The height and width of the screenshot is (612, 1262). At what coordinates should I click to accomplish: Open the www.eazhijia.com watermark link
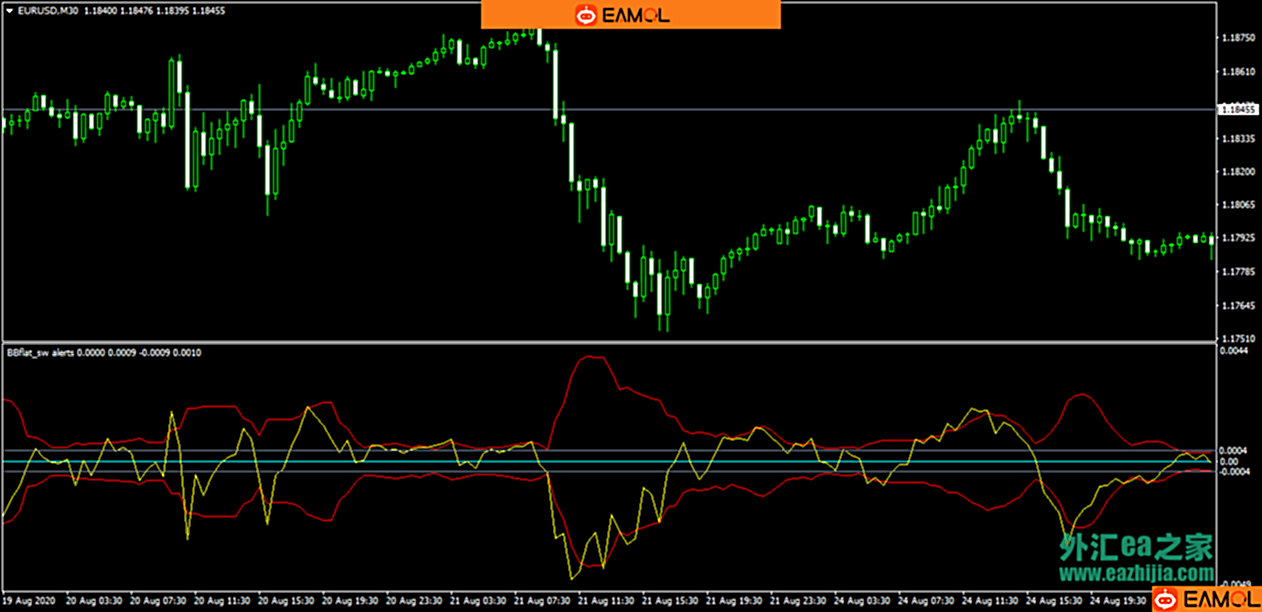[1135, 574]
